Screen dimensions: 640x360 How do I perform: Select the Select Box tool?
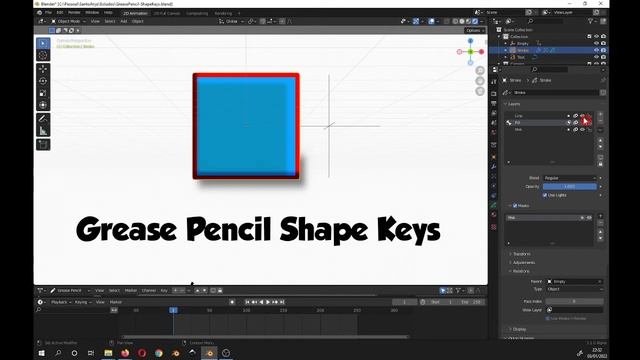(x=43, y=43)
